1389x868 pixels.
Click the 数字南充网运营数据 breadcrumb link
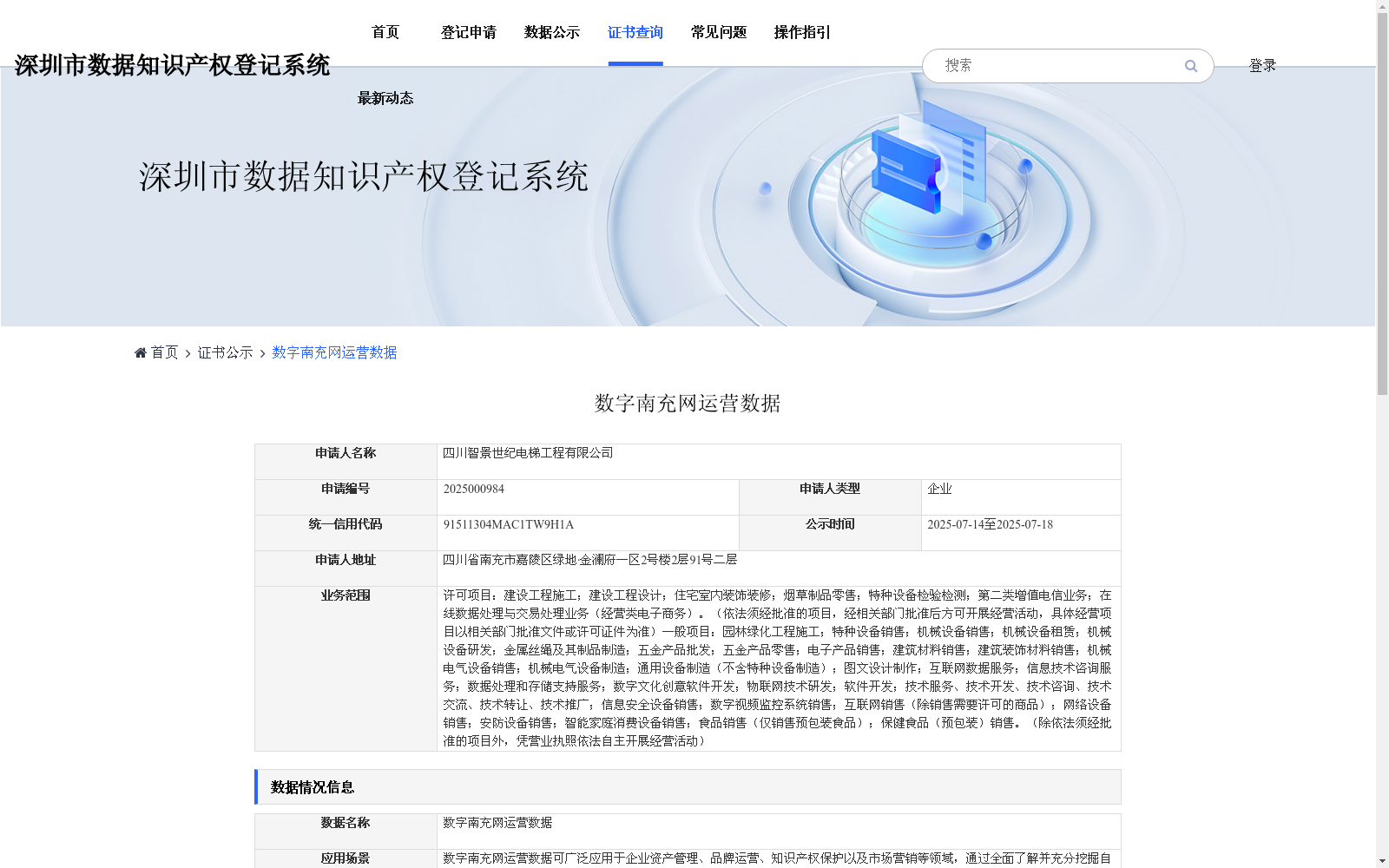[x=334, y=352]
